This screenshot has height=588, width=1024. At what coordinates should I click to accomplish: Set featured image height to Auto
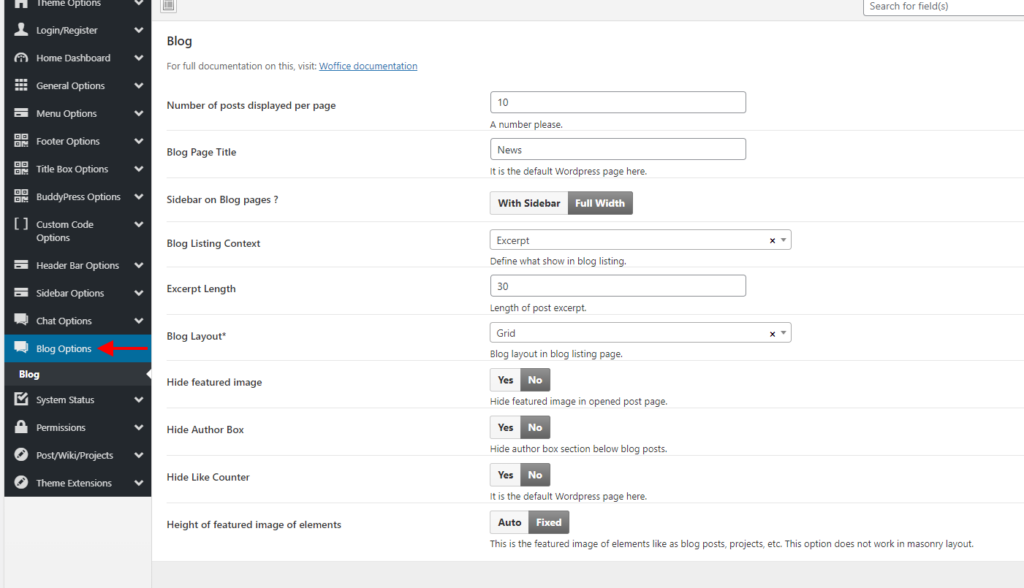(x=510, y=522)
